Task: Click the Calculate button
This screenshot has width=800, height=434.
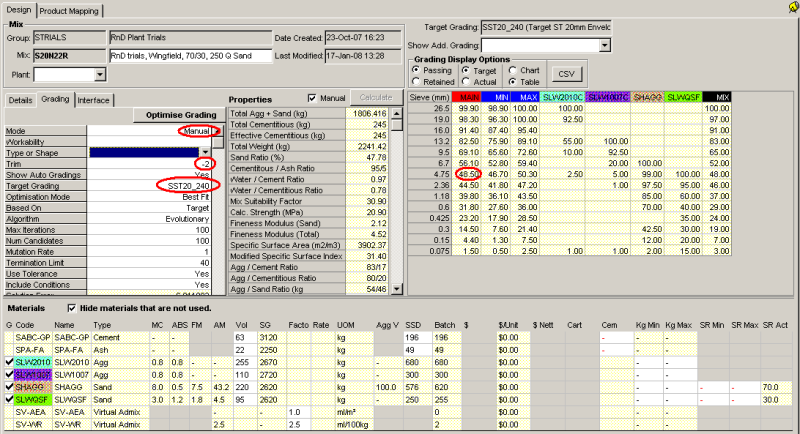Action: [x=376, y=98]
